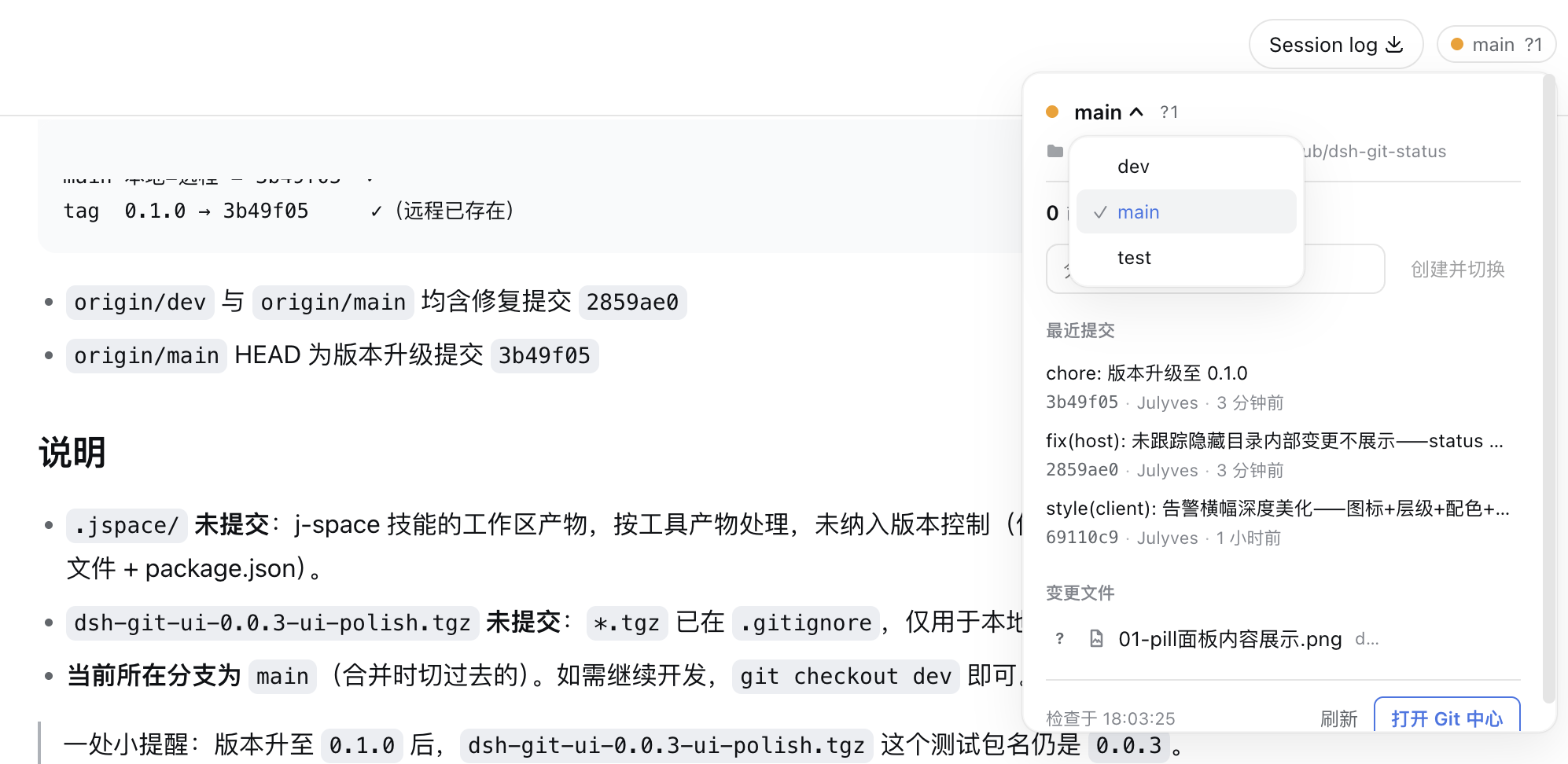
Task: Click commit hash 3b49f05 in panel
Action: pyautogui.click(x=1082, y=402)
